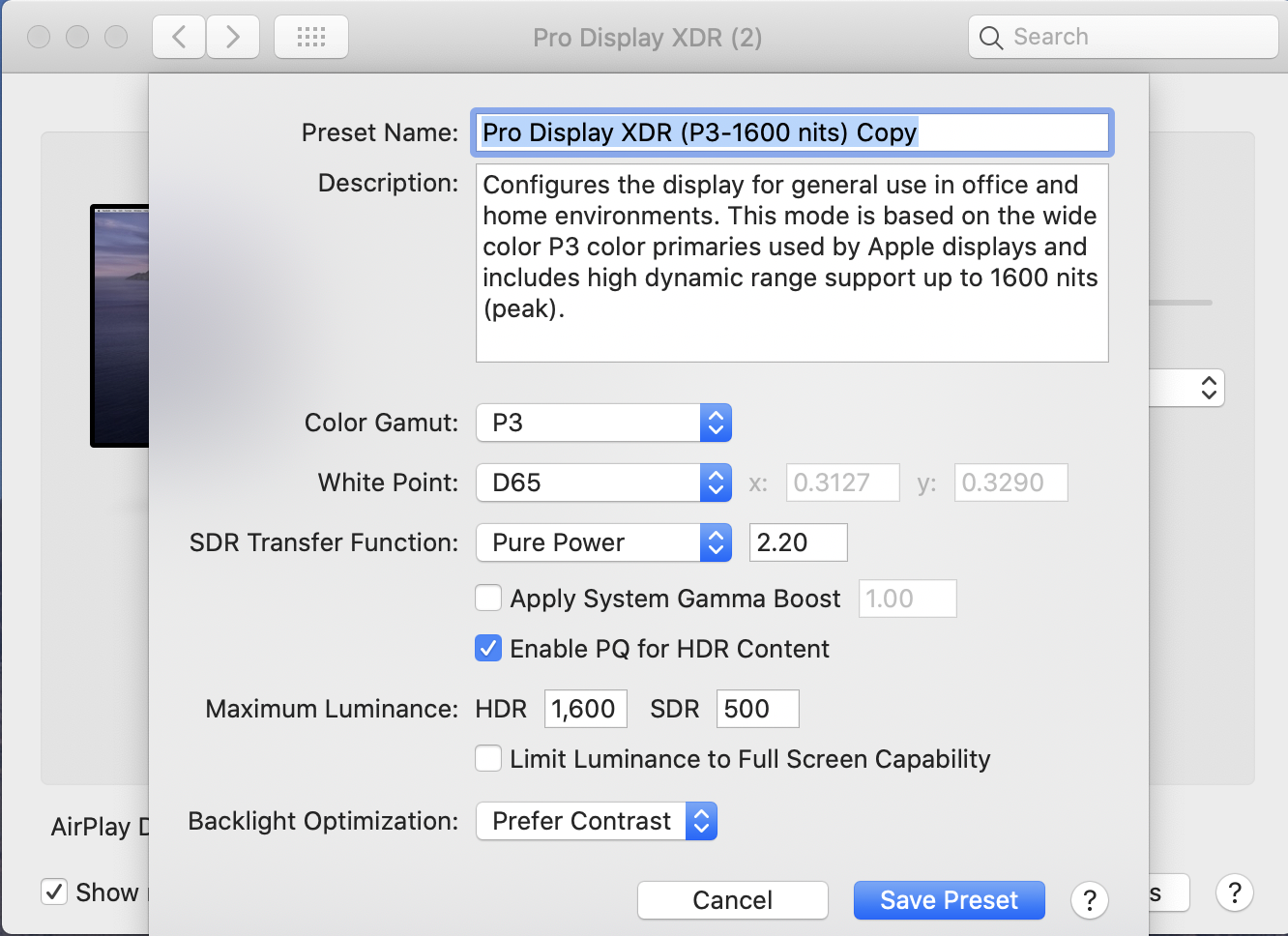The image size is (1288, 936).
Task: Click the HDR 1,600 luminance field
Action: tap(586, 709)
